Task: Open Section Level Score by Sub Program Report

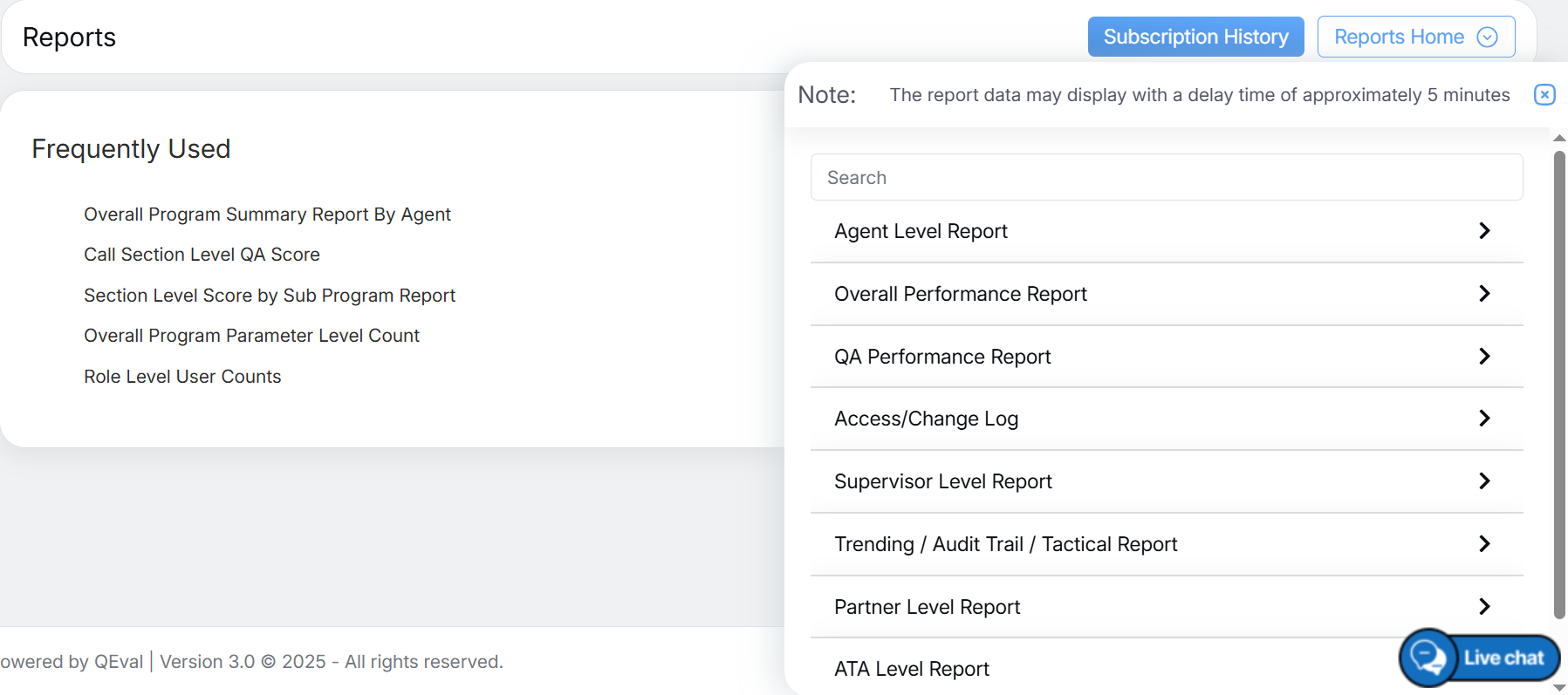Action: (x=270, y=296)
